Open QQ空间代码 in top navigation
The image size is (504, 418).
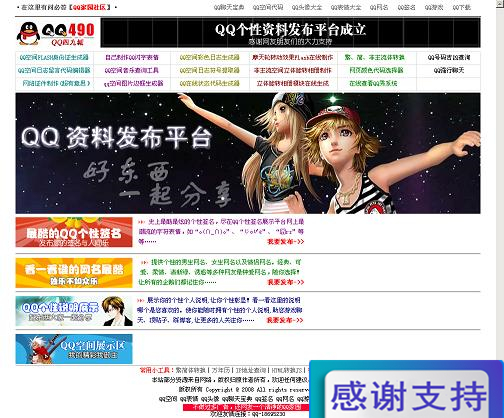point(268,7)
